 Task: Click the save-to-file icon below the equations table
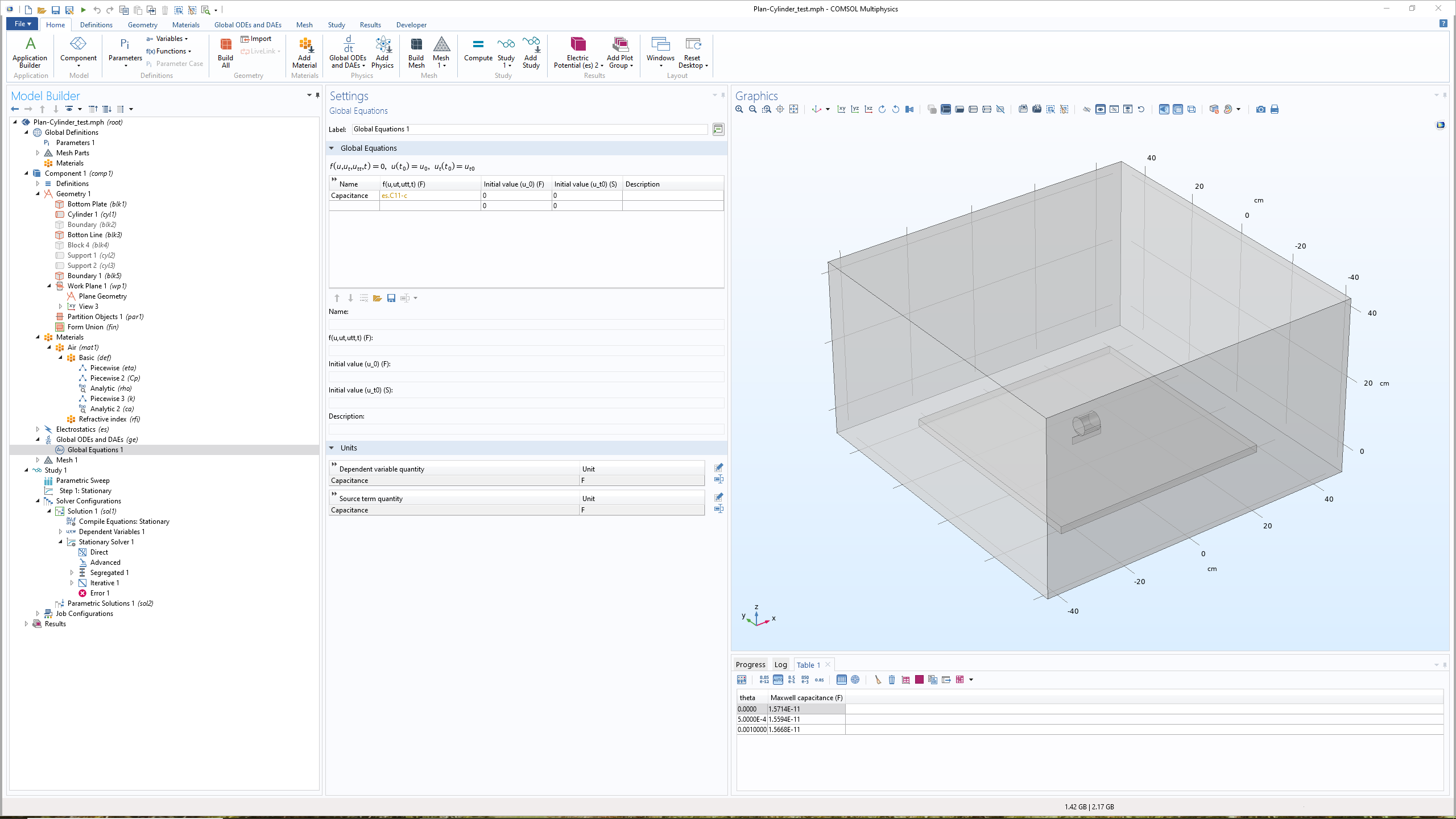click(x=391, y=298)
